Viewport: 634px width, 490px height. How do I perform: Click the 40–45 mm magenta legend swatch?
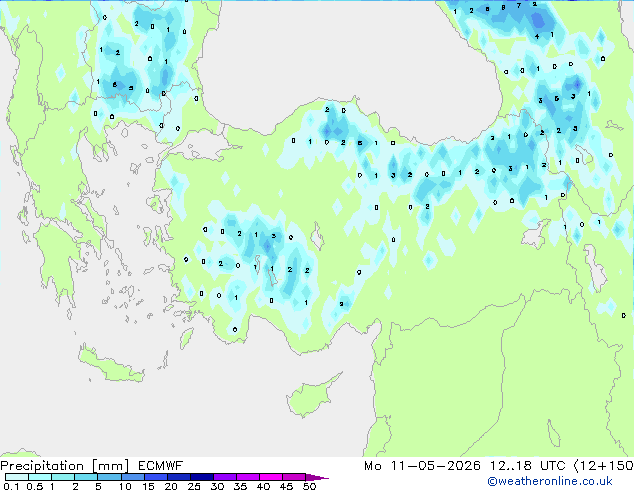[271, 477]
